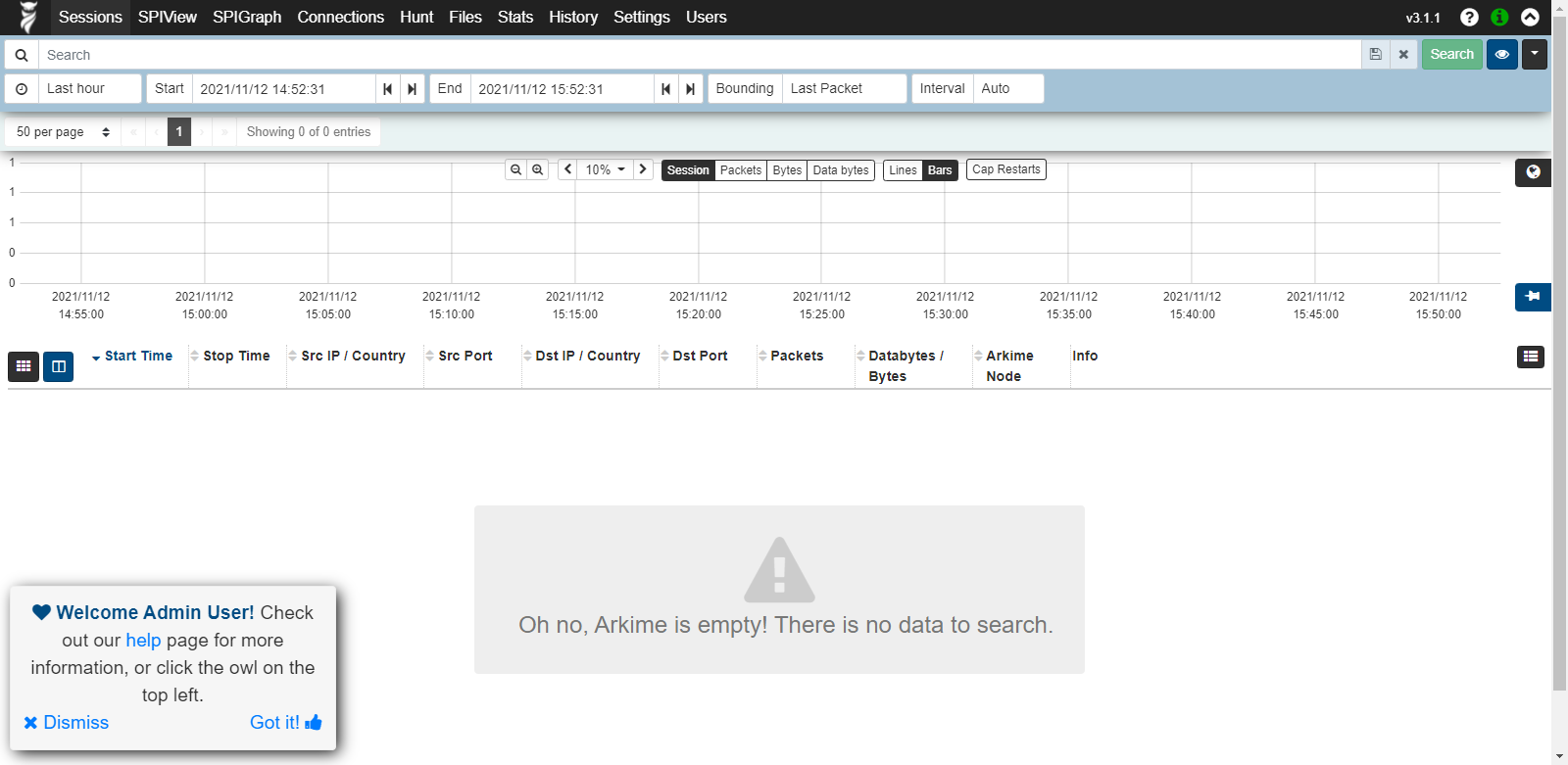The height and width of the screenshot is (765, 1568).
Task: Move the Start time to the previous boundary
Action: 388,88
